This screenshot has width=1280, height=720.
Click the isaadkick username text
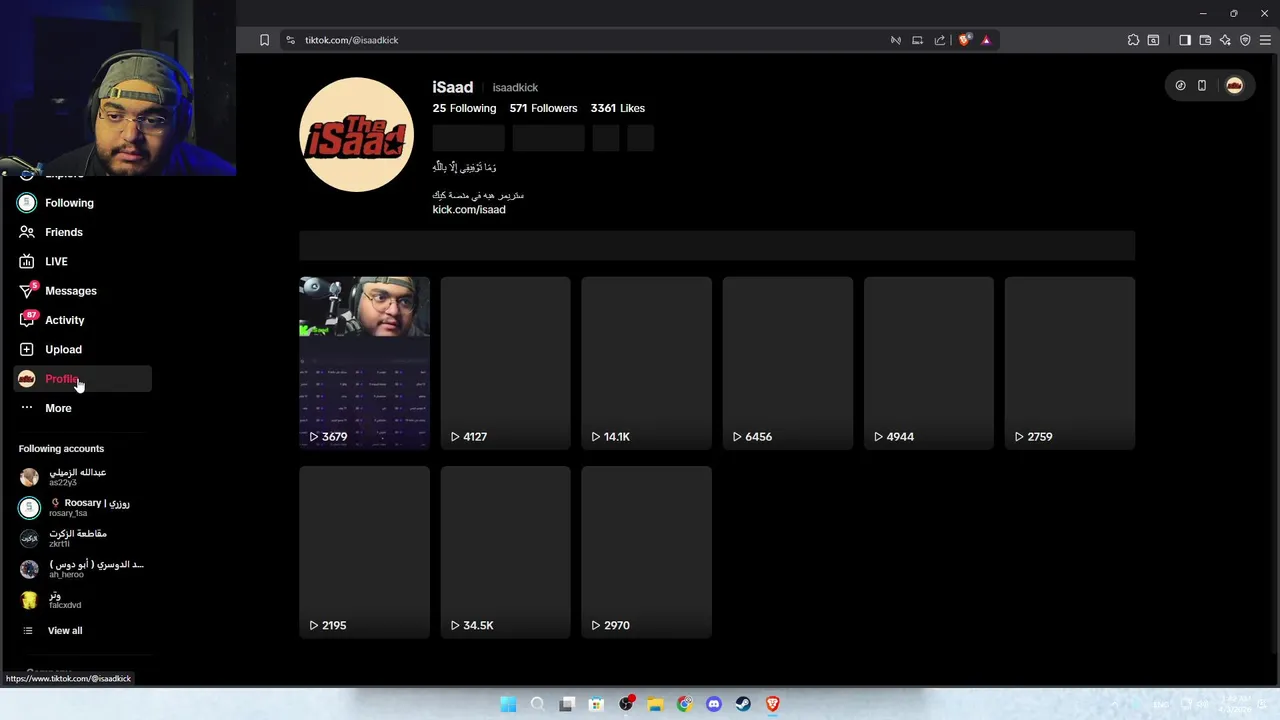pyautogui.click(x=515, y=88)
